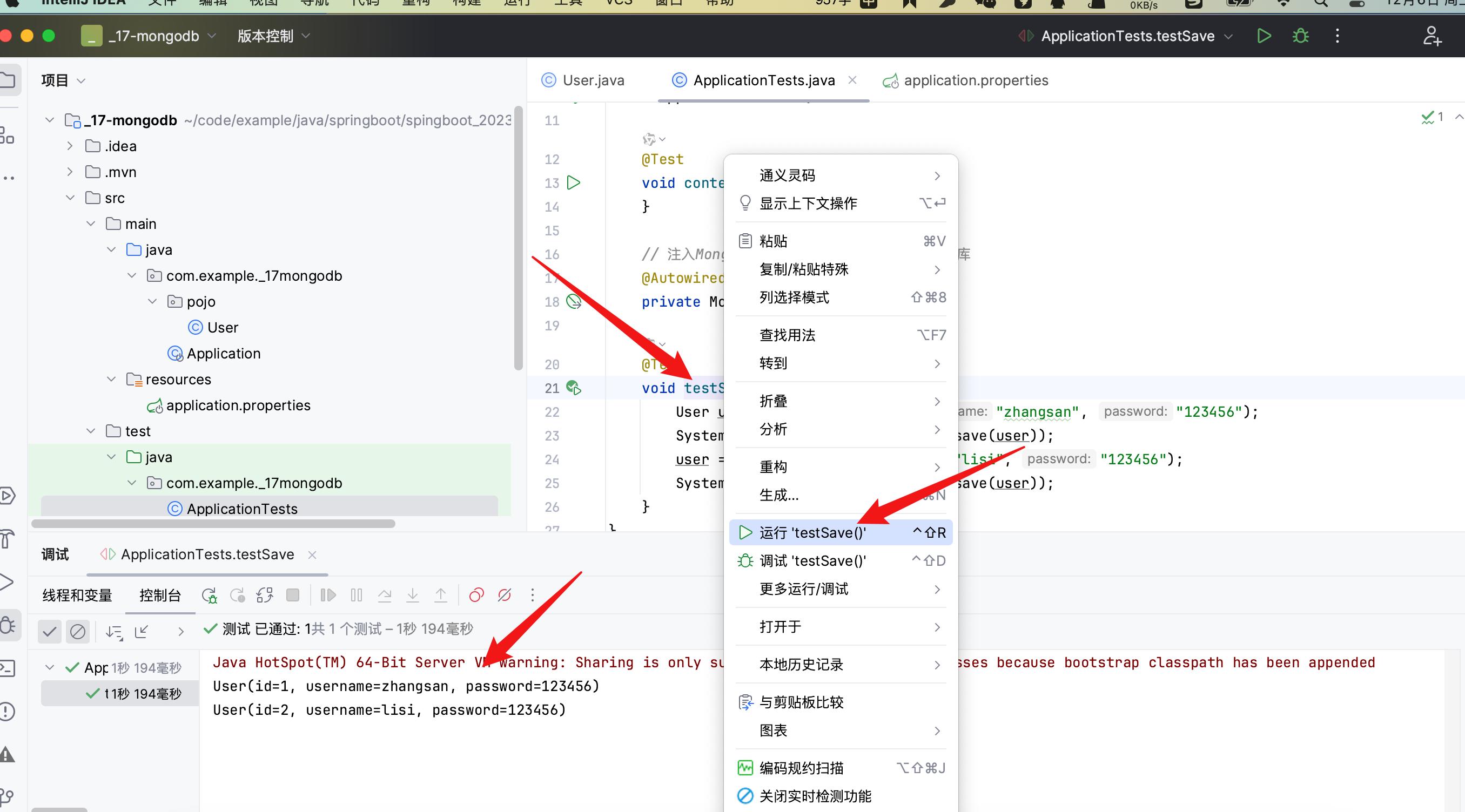This screenshot has width=1465, height=812.
Task: Expand the .idea folder
Action: [70, 146]
